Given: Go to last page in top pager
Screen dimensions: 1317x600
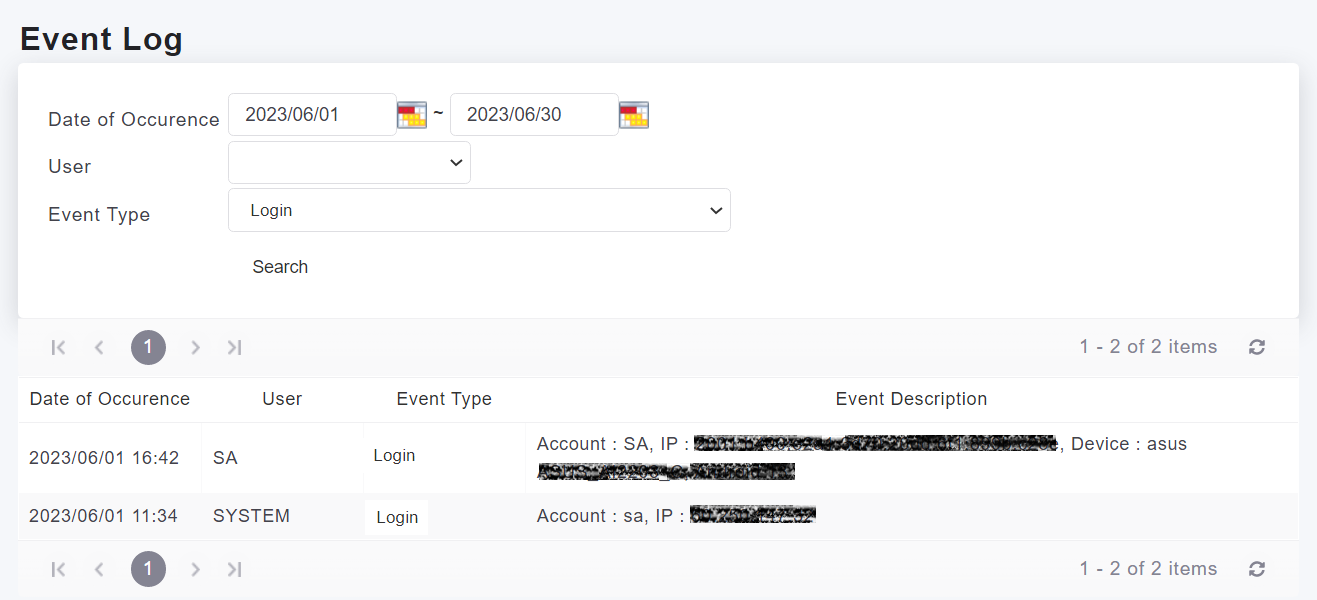Looking at the screenshot, I should point(235,347).
